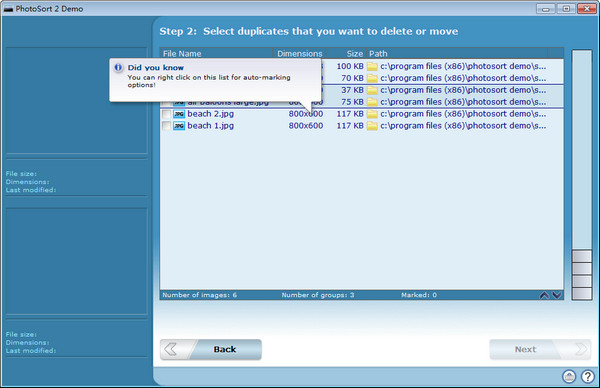Jump to next group with down arrow

pos(557,295)
